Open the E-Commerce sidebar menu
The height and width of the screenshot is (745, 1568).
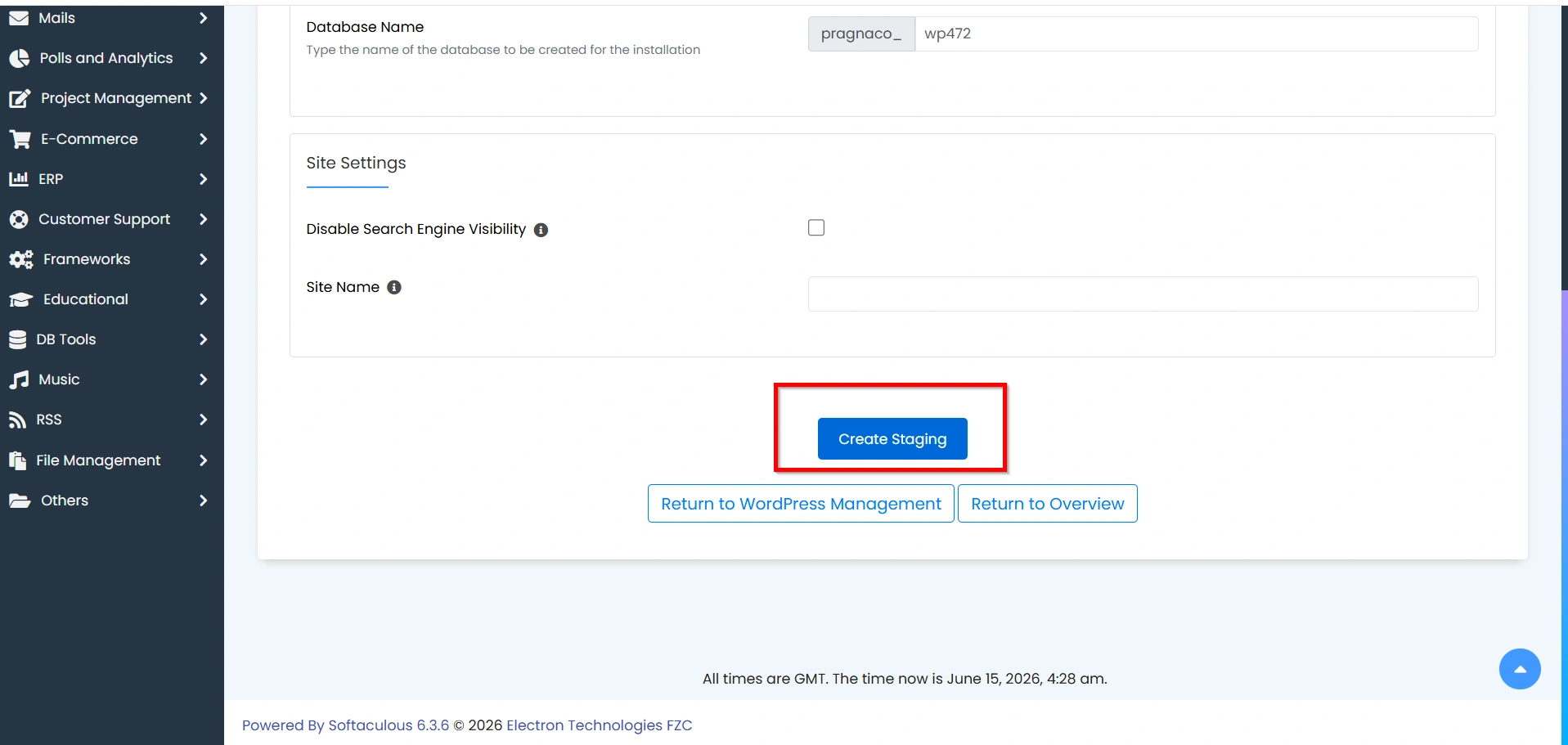point(112,139)
